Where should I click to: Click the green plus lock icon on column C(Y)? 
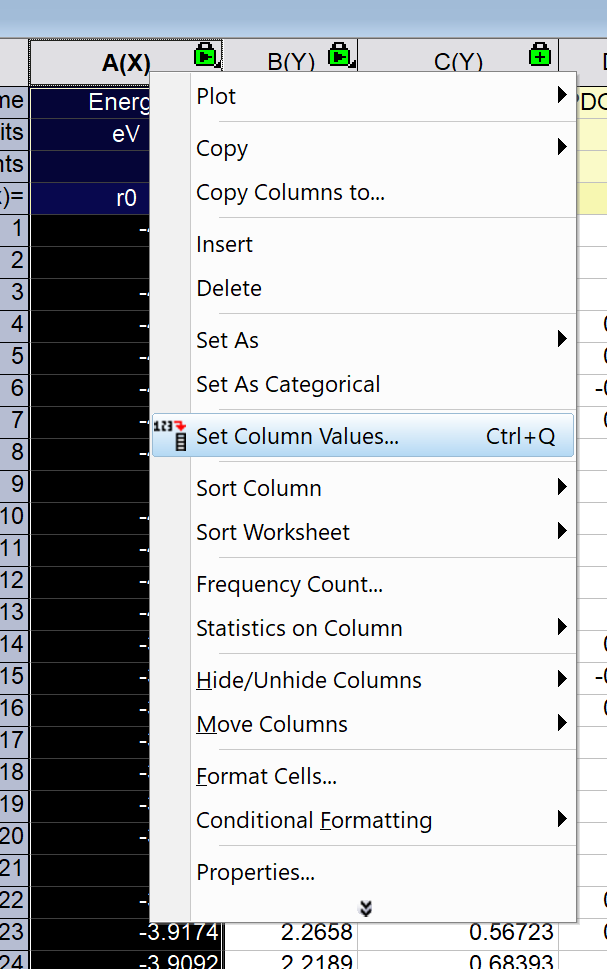540,55
